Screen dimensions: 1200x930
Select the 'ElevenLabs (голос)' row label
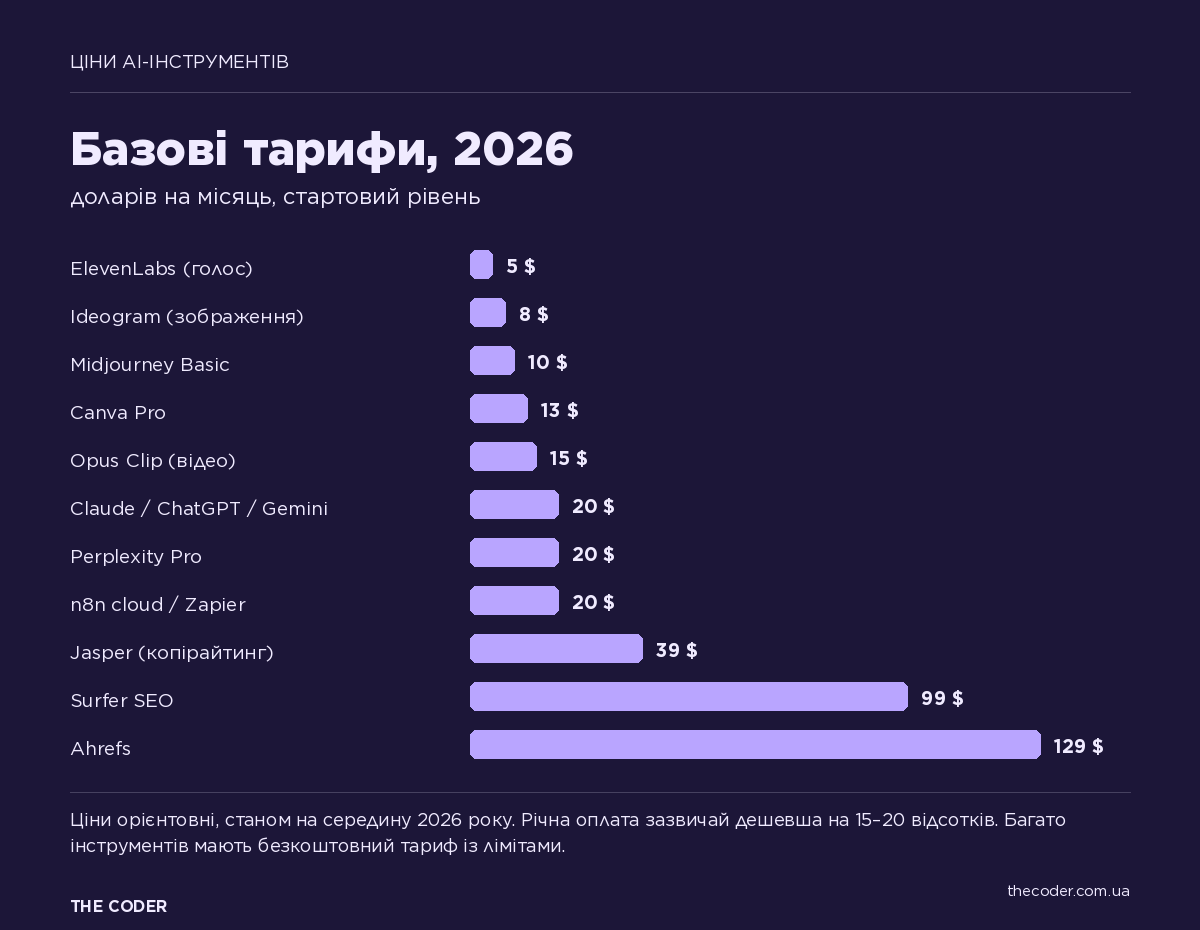point(161,268)
